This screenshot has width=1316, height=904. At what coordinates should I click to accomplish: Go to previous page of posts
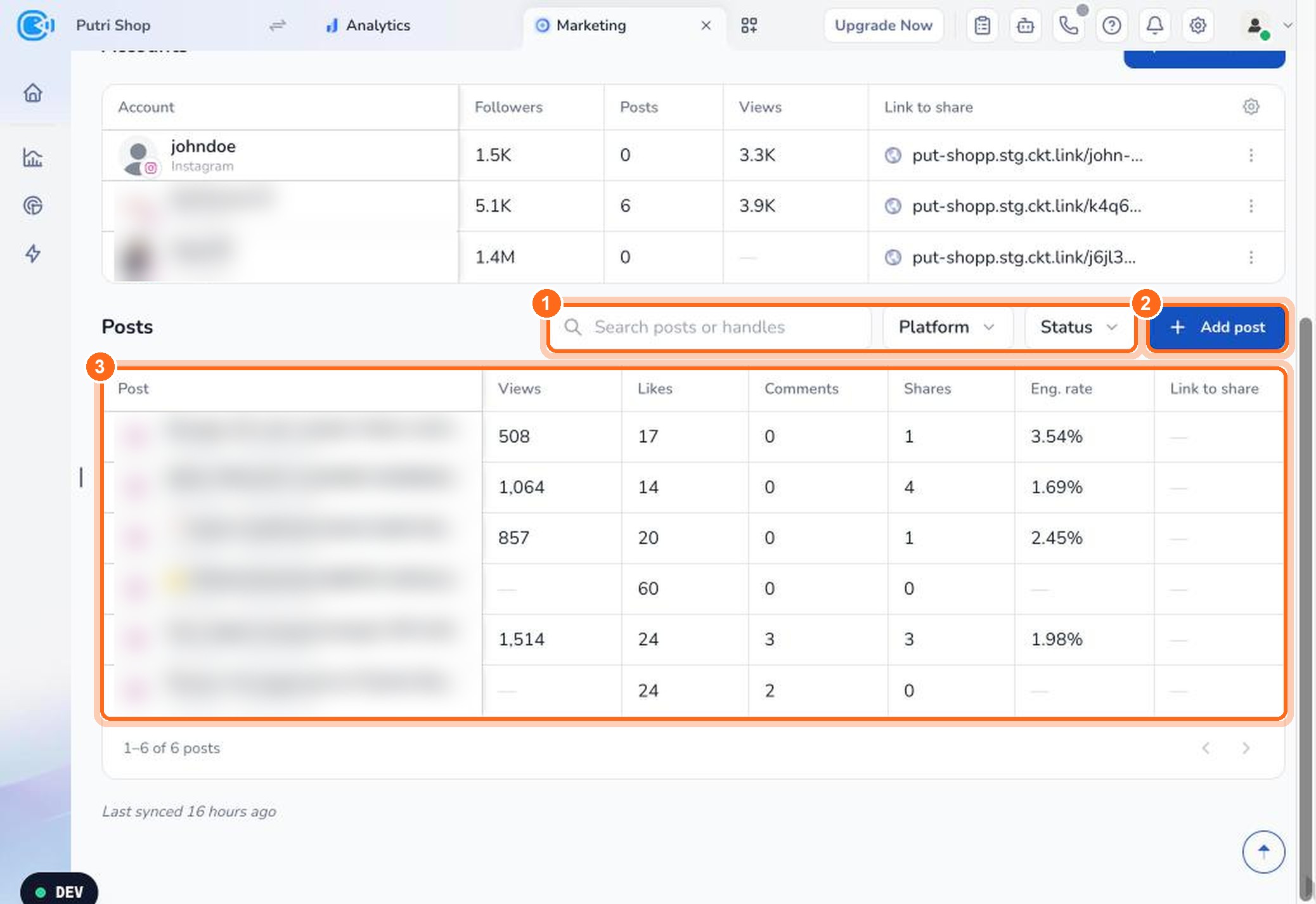click(x=1206, y=748)
